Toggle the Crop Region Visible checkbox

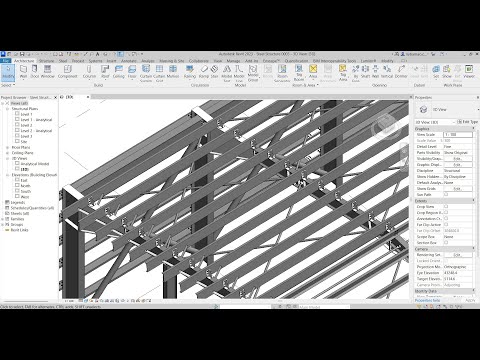(x=446, y=212)
